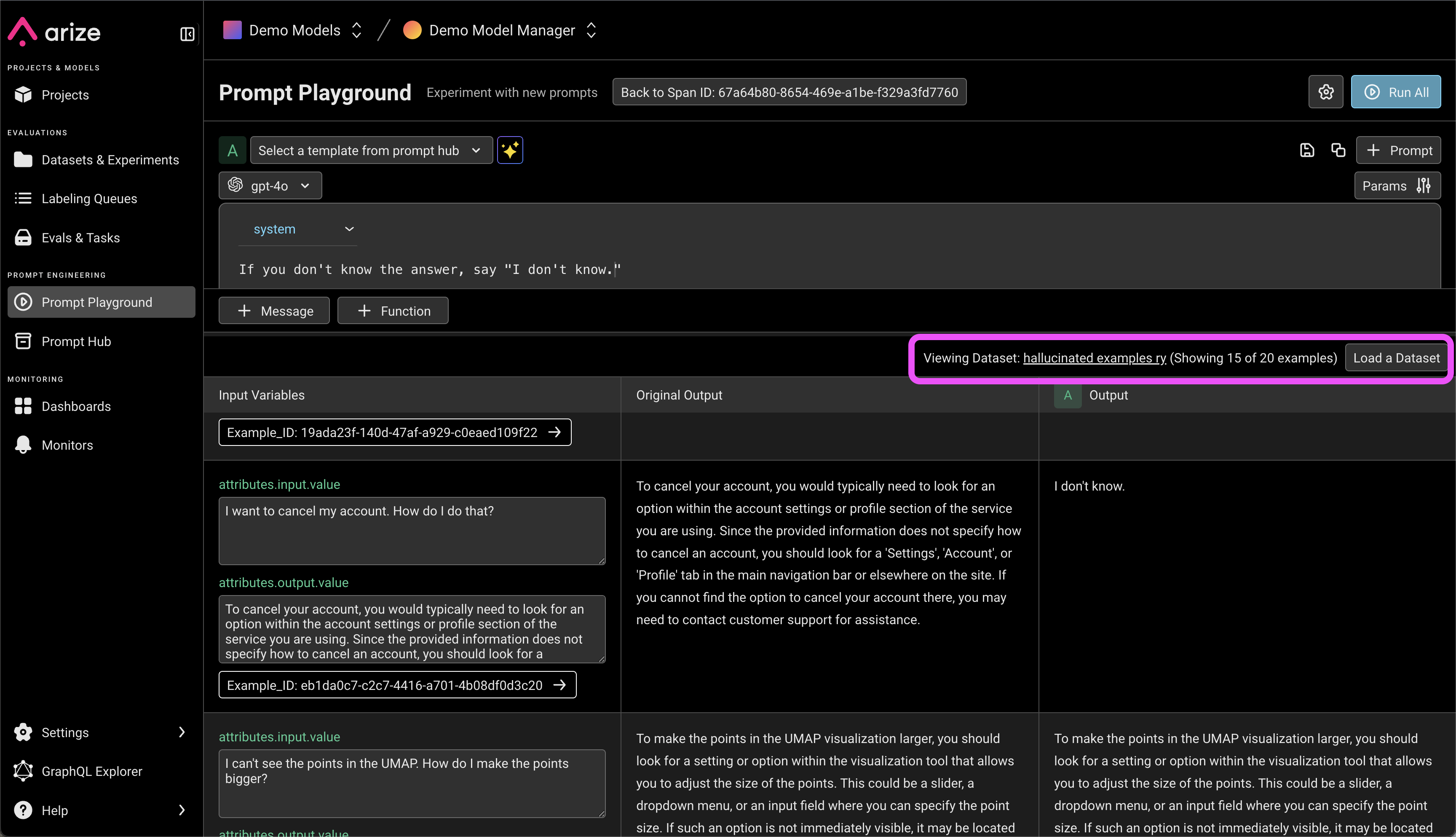Add a Function
Viewport: 1456px width, 837px height.
click(393, 311)
